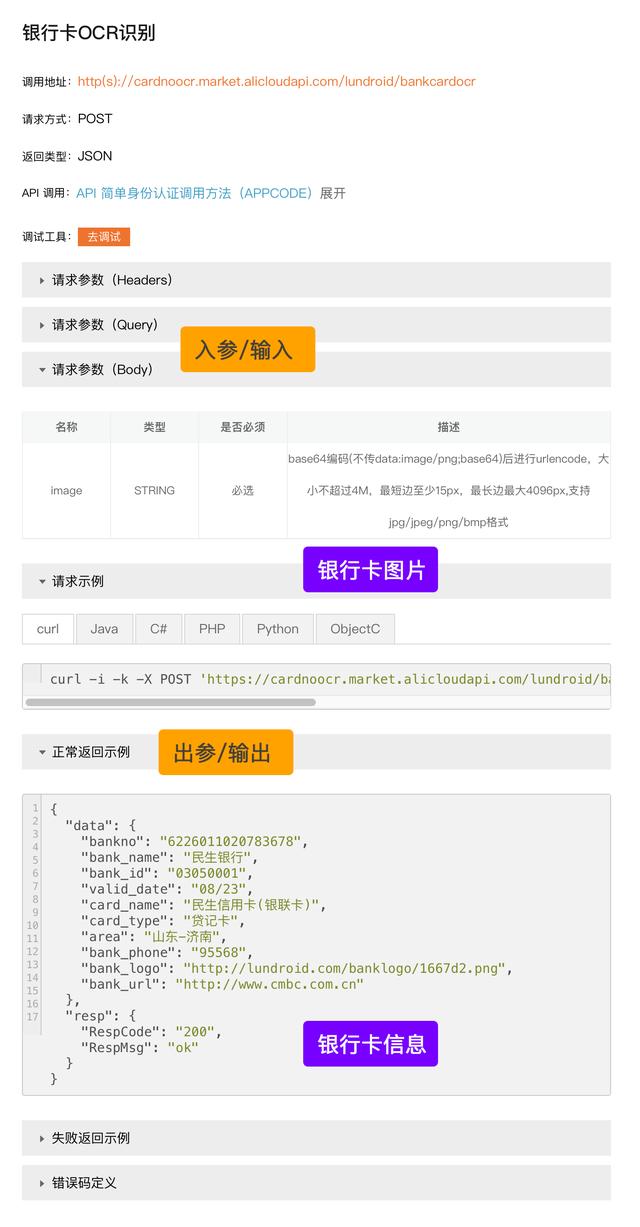Select the C# example tab
640x1227 pixels.
coord(158,629)
